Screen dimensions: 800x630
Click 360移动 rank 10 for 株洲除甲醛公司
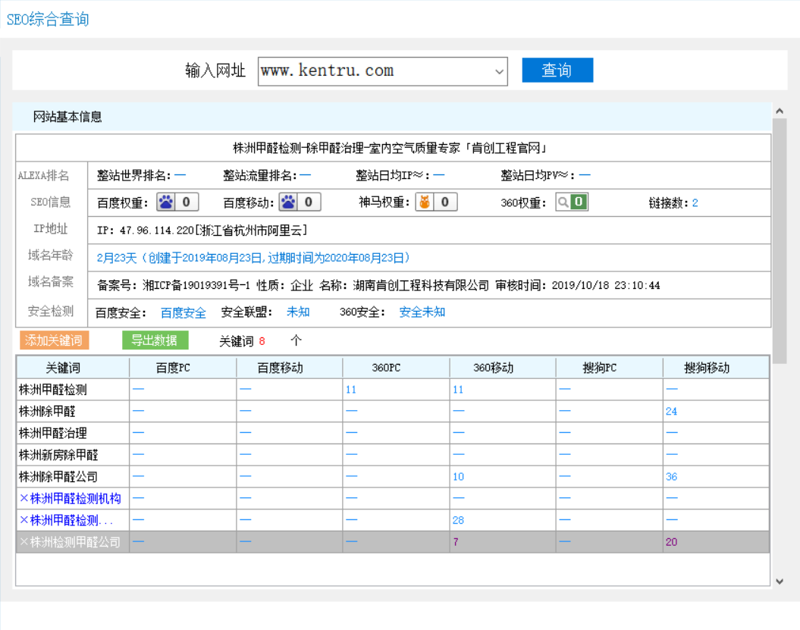click(458, 476)
